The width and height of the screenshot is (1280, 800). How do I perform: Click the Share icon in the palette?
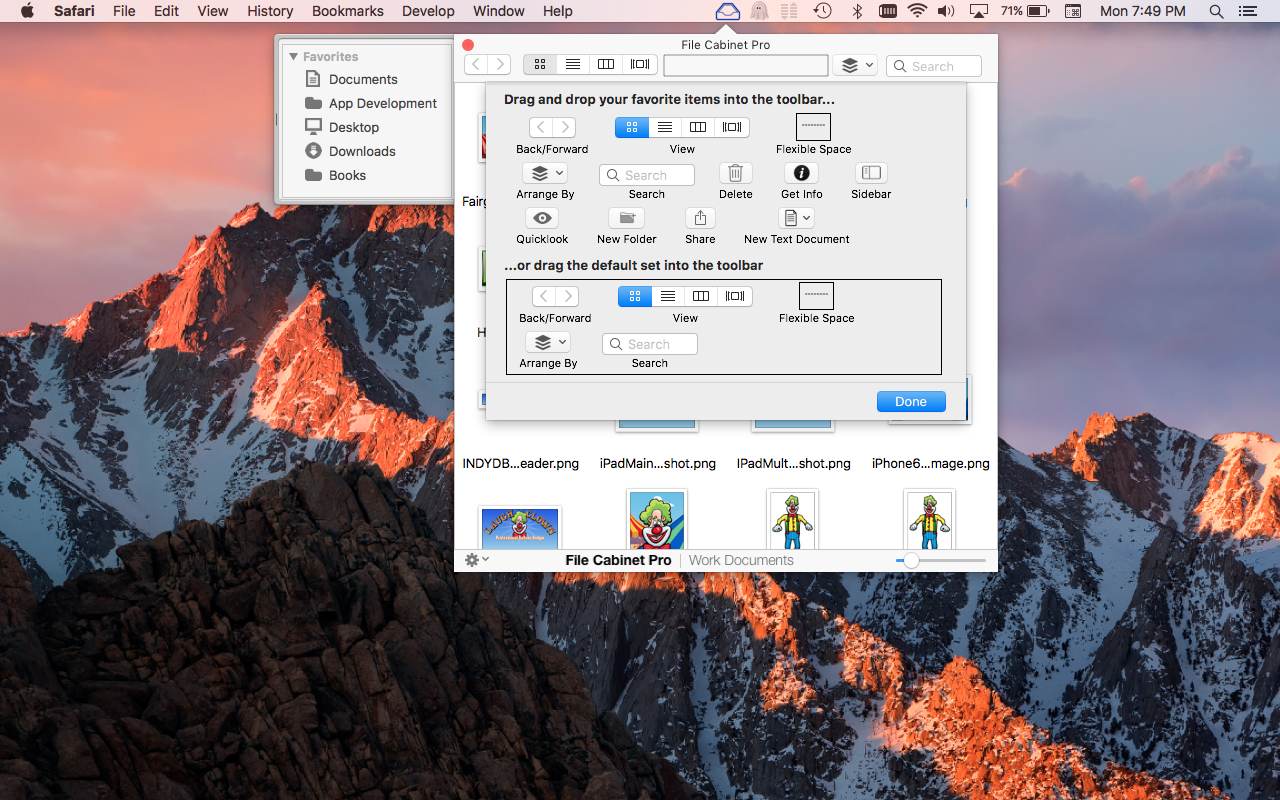click(700, 218)
